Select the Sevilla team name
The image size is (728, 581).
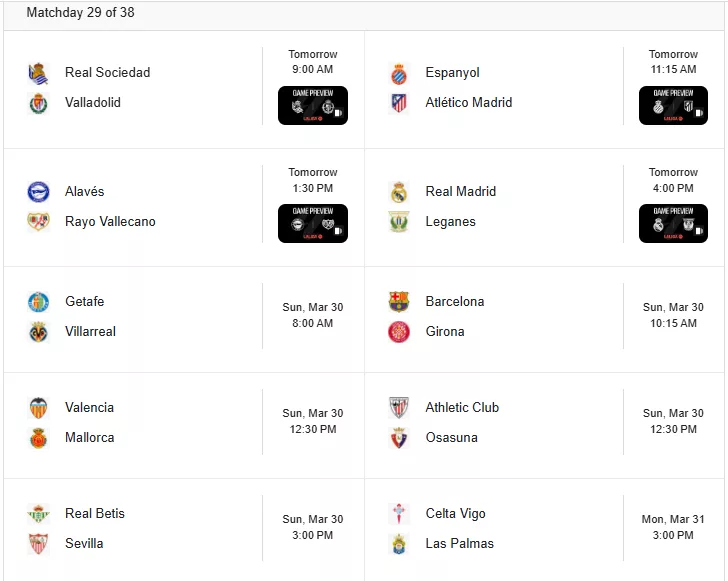click(84, 543)
